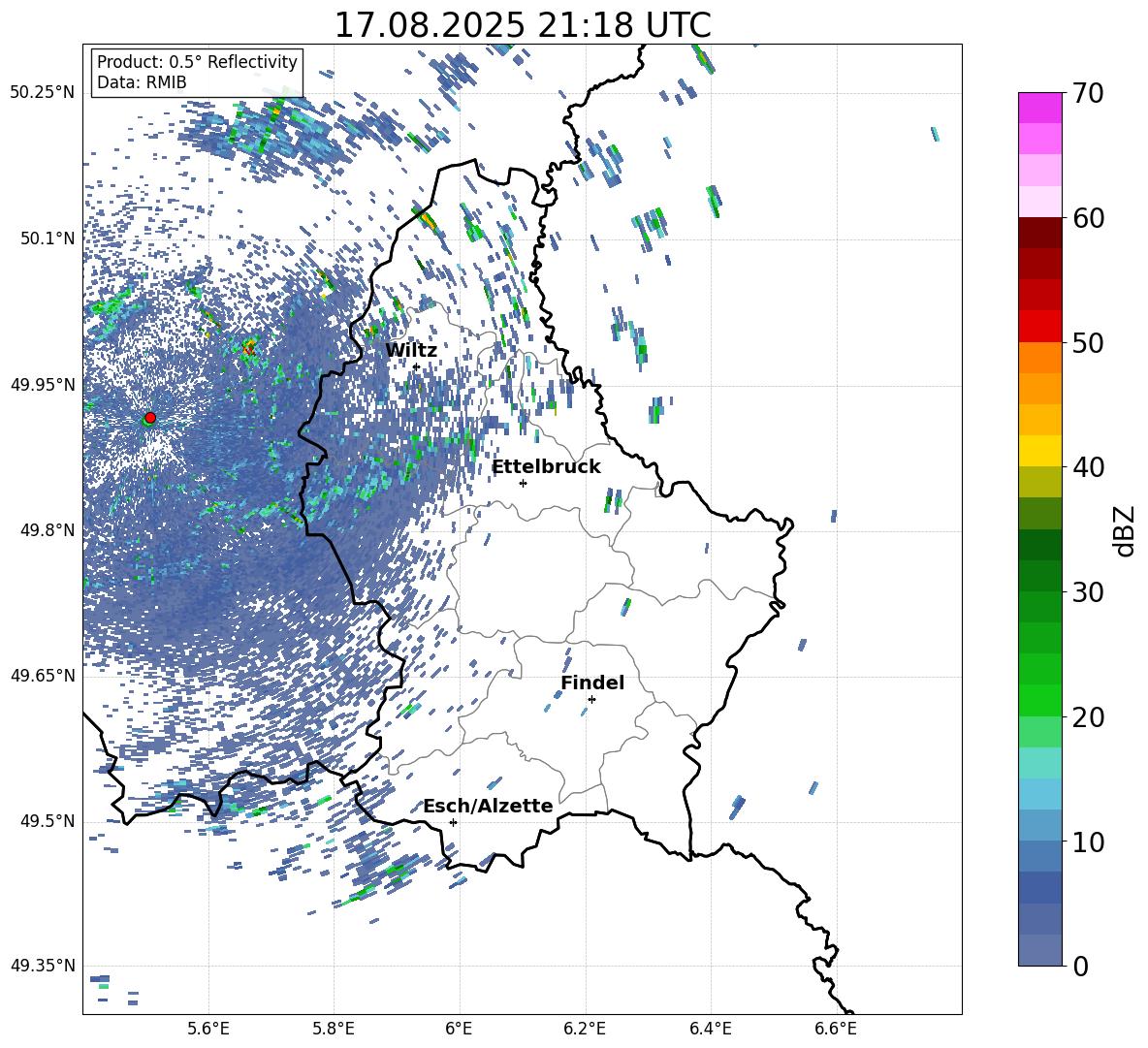
Task: Click the Ettelbruck city label
Action: point(546,467)
